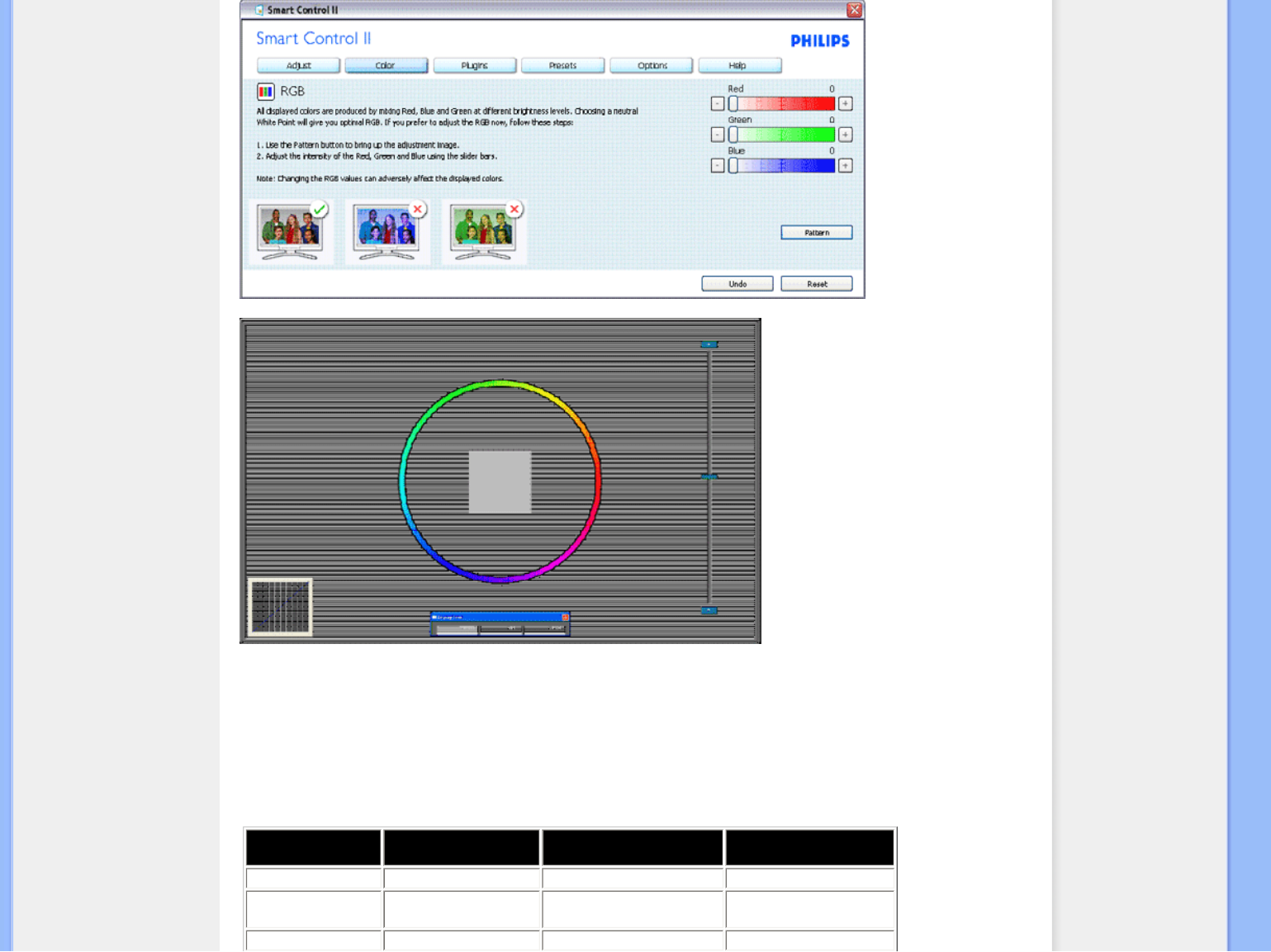Click the 'Red' slider label
This screenshot has width=1271, height=952.
tap(736, 89)
